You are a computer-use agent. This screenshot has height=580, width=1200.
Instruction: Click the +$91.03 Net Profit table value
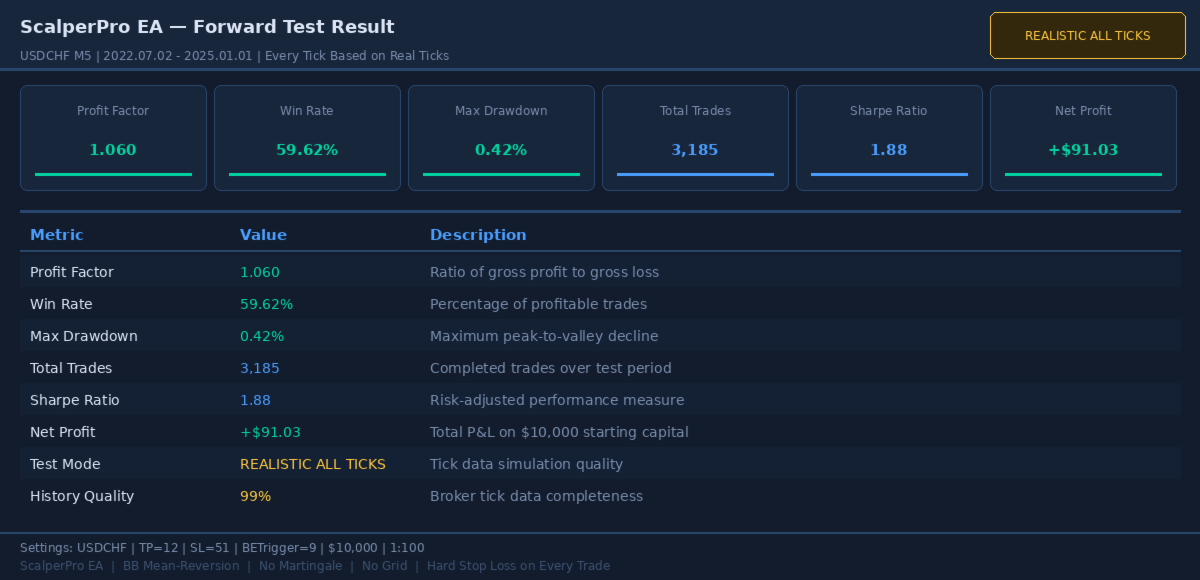click(270, 432)
